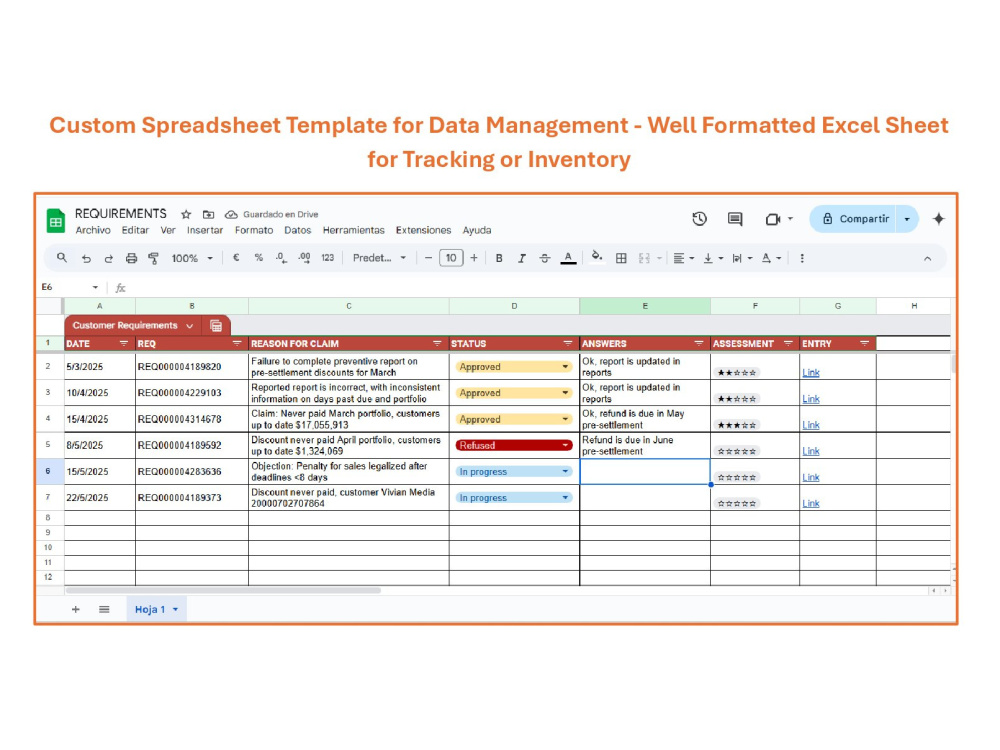Expand Customer Requirements table menu

tap(189, 326)
